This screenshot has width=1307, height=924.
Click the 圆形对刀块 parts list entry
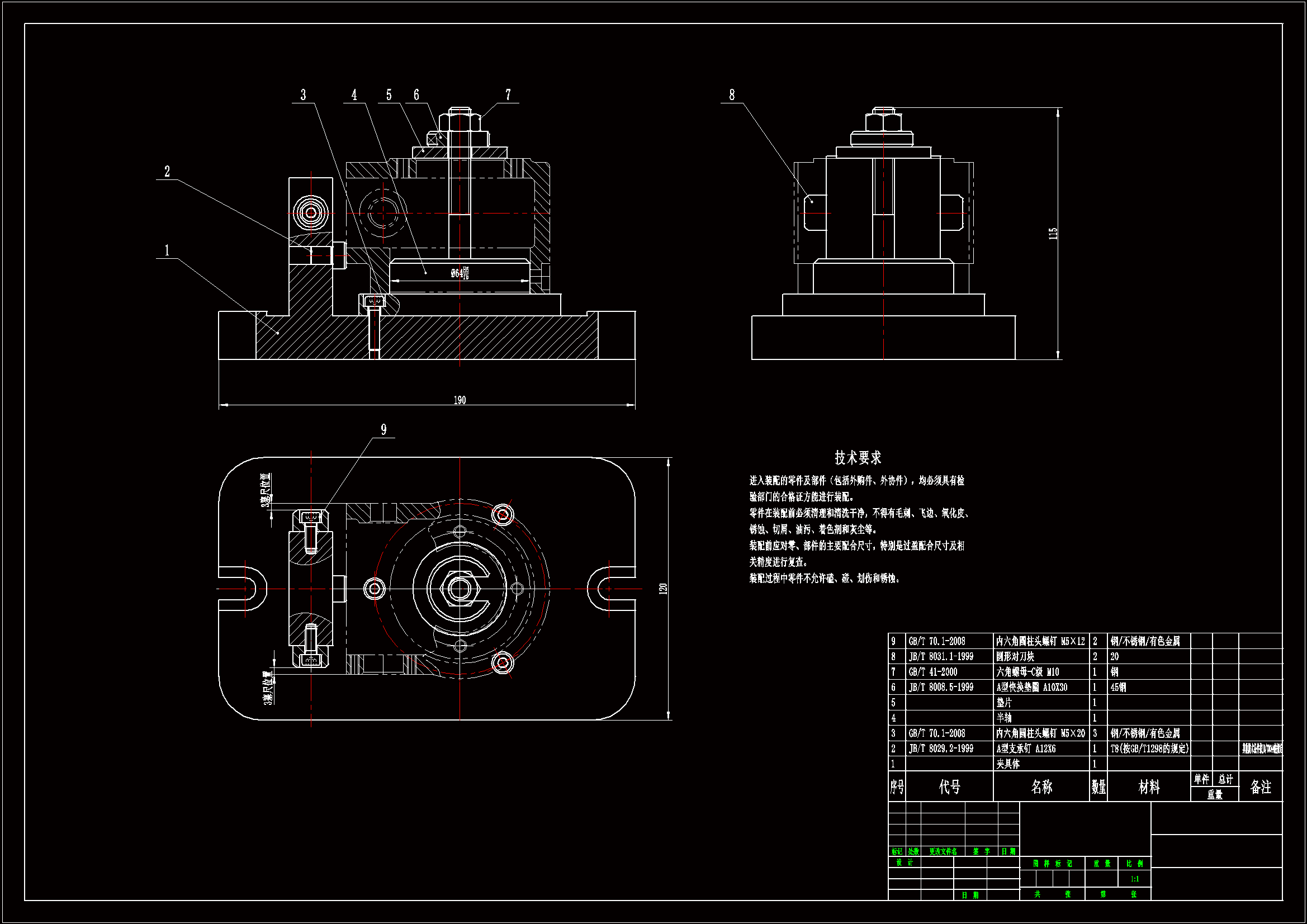pyautogui.click(x=1015, y=656)
